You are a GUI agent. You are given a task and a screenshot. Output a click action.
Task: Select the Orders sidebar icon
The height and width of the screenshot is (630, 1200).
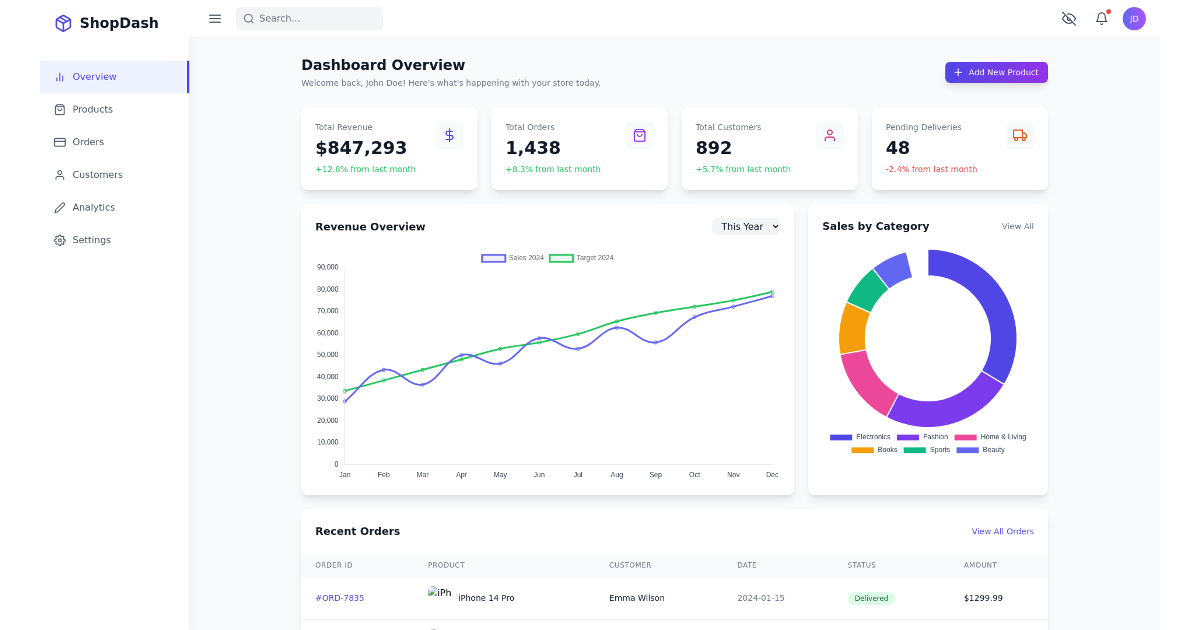coord(58,141)
